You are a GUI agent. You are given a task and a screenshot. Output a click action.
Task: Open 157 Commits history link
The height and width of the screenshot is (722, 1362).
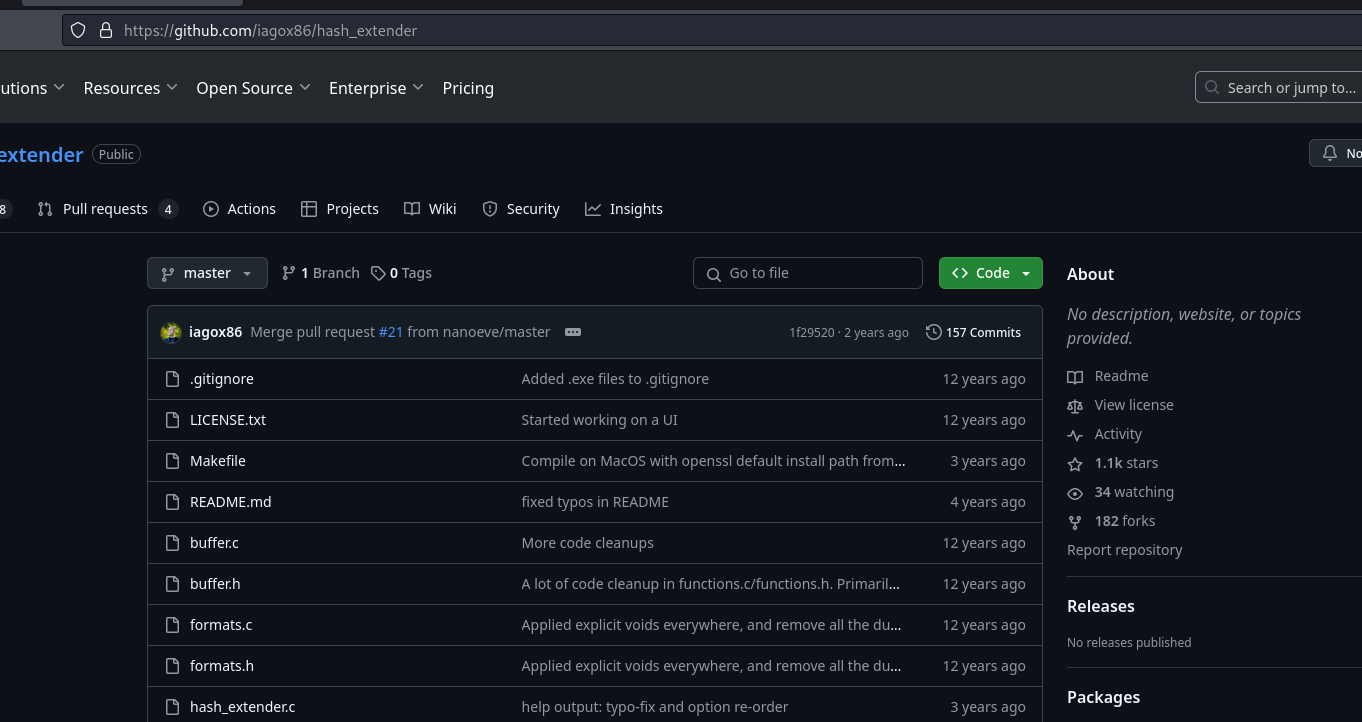[x=974, y=332]
